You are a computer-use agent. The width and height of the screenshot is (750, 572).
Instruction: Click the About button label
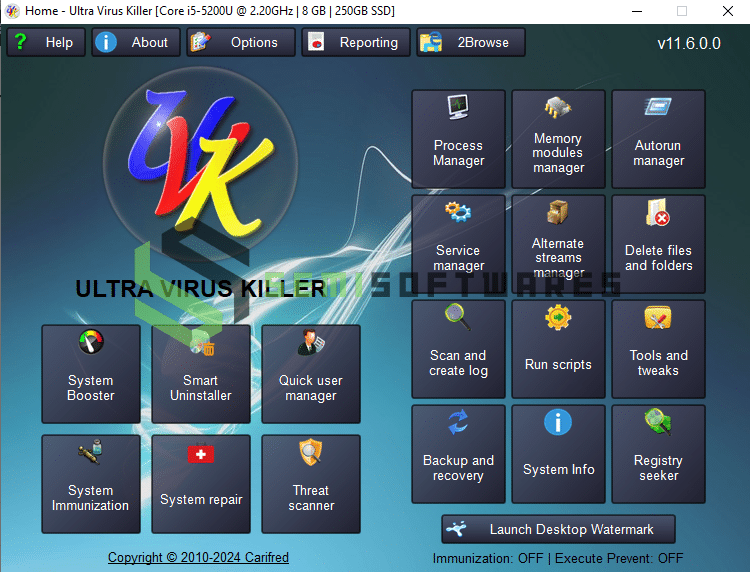(x=150, y=43)
